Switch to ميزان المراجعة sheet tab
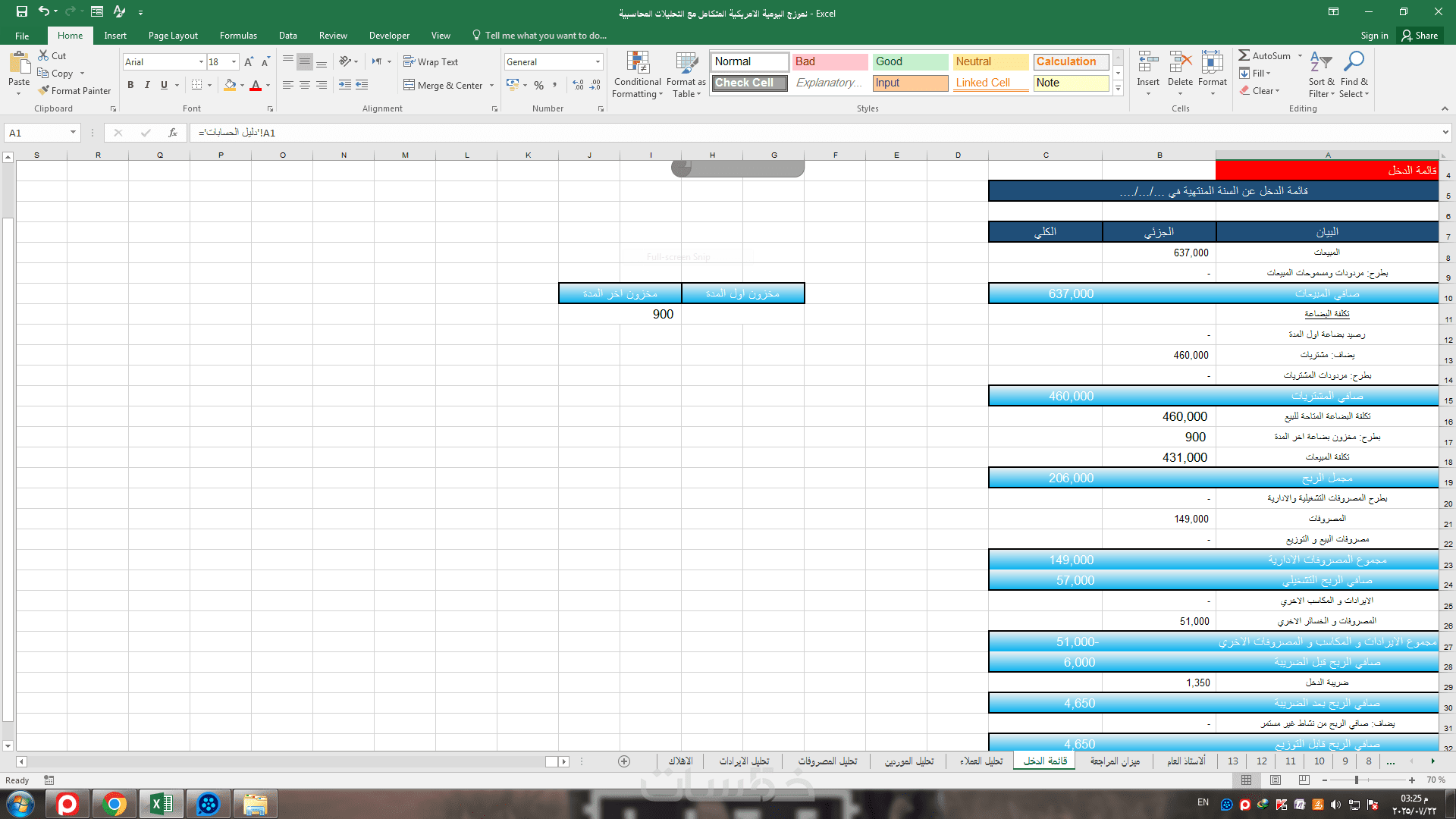Image resolution: width=1456 pixels, height=819 pixels. coord(1115,761)
